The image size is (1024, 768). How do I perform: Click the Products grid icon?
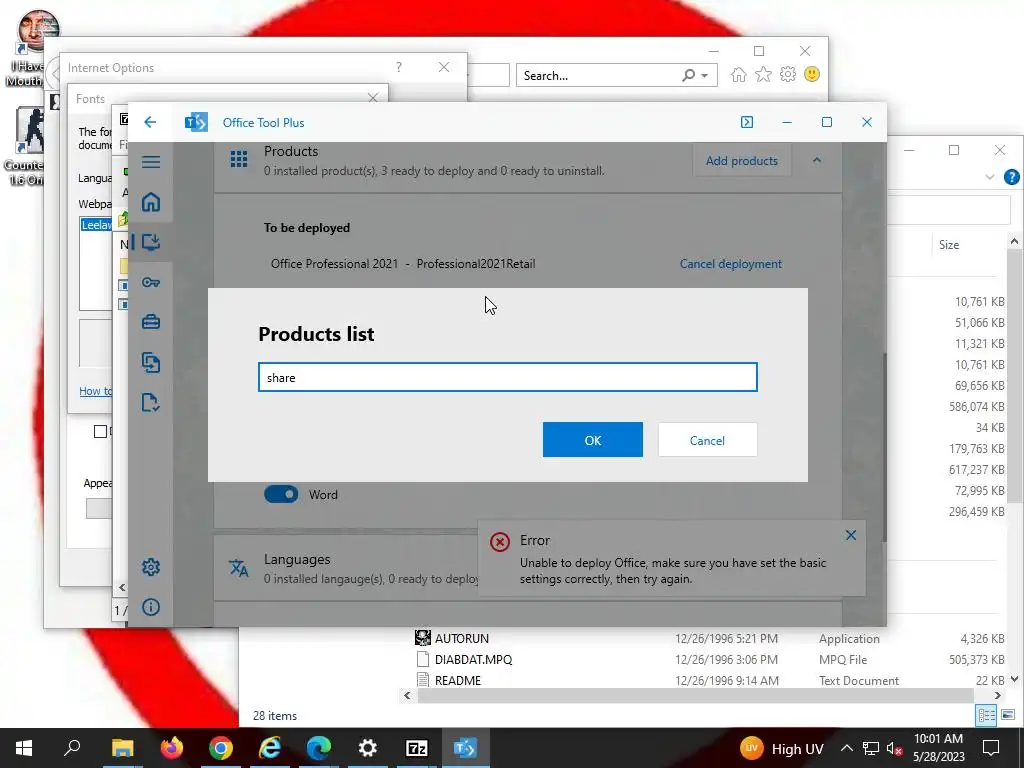238,159
